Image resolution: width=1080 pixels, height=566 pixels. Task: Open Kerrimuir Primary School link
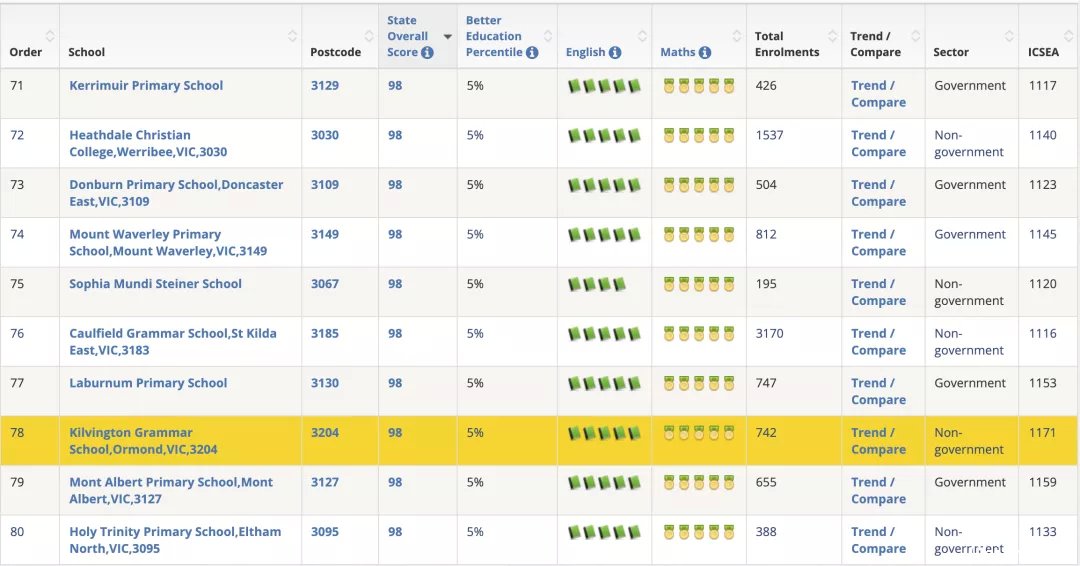point(146,85)
